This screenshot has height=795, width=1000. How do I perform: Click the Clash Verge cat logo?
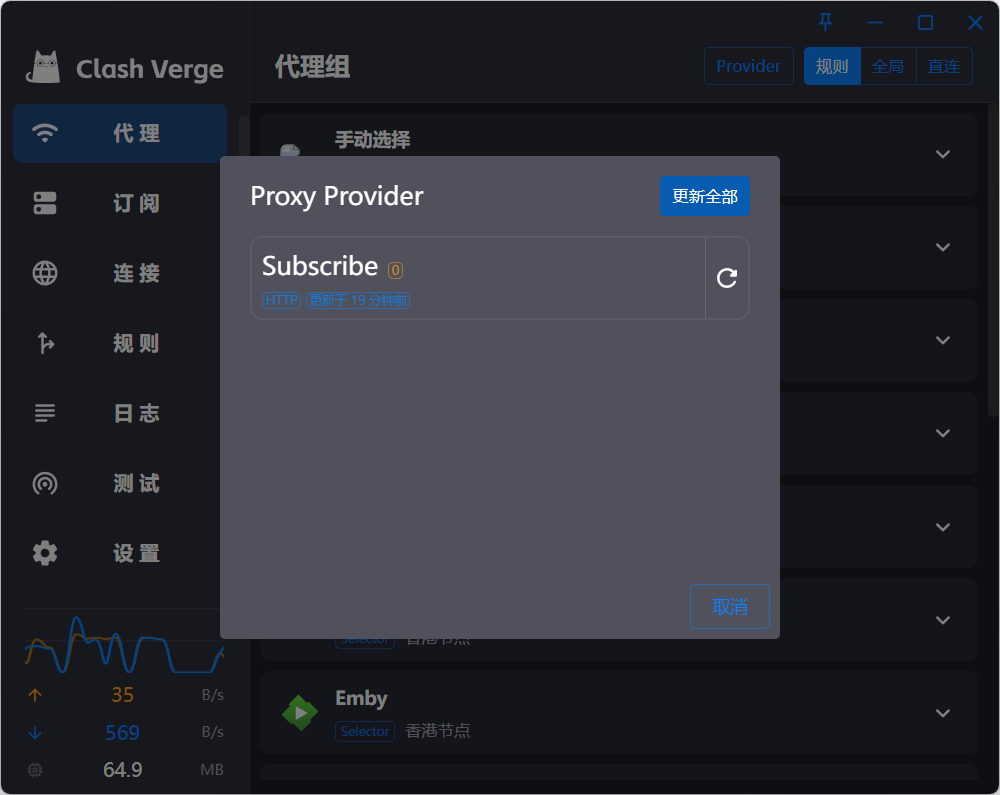[43, 68]
